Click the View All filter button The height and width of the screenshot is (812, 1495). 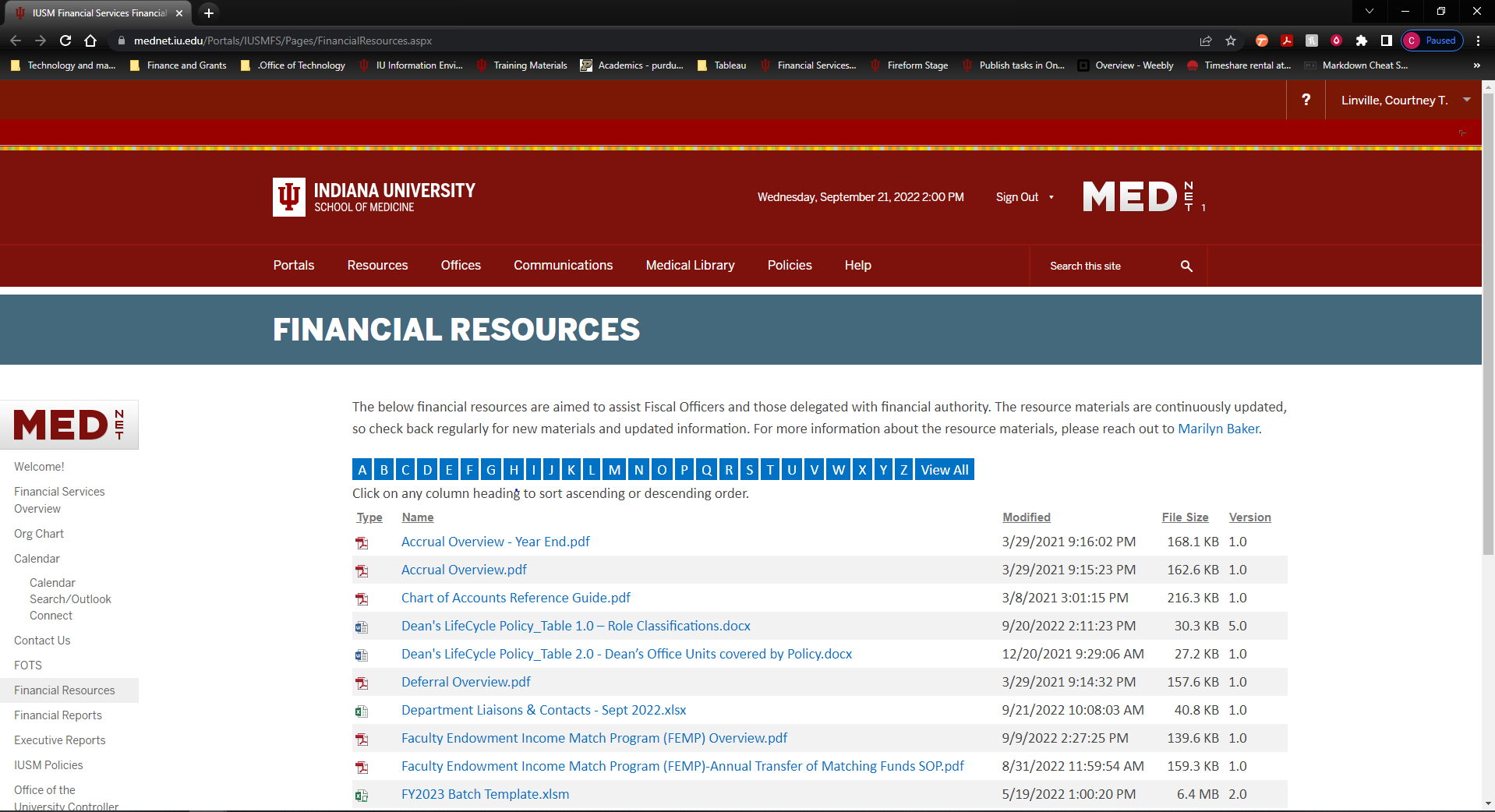[943, 469]
